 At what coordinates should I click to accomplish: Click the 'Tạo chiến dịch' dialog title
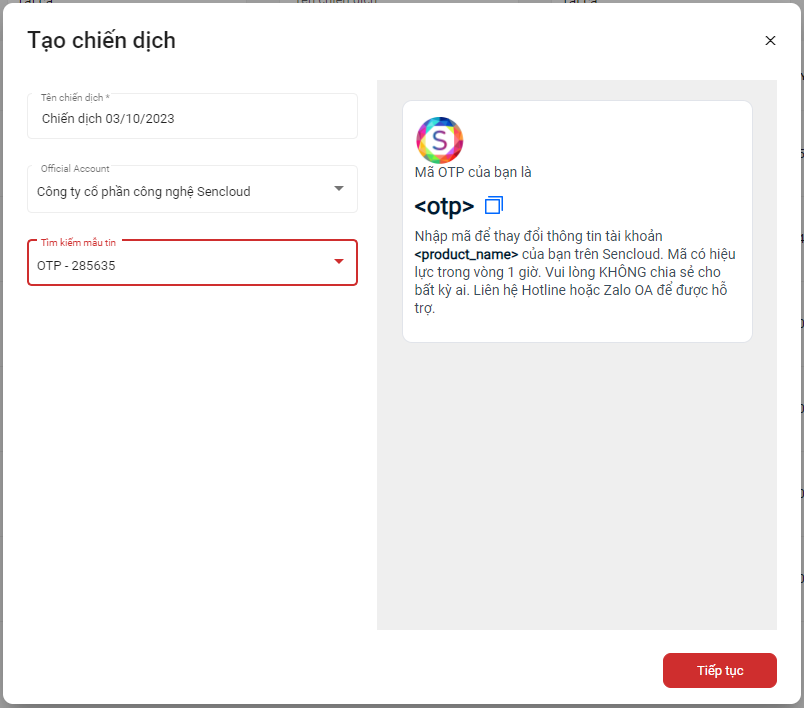(101, 41)
